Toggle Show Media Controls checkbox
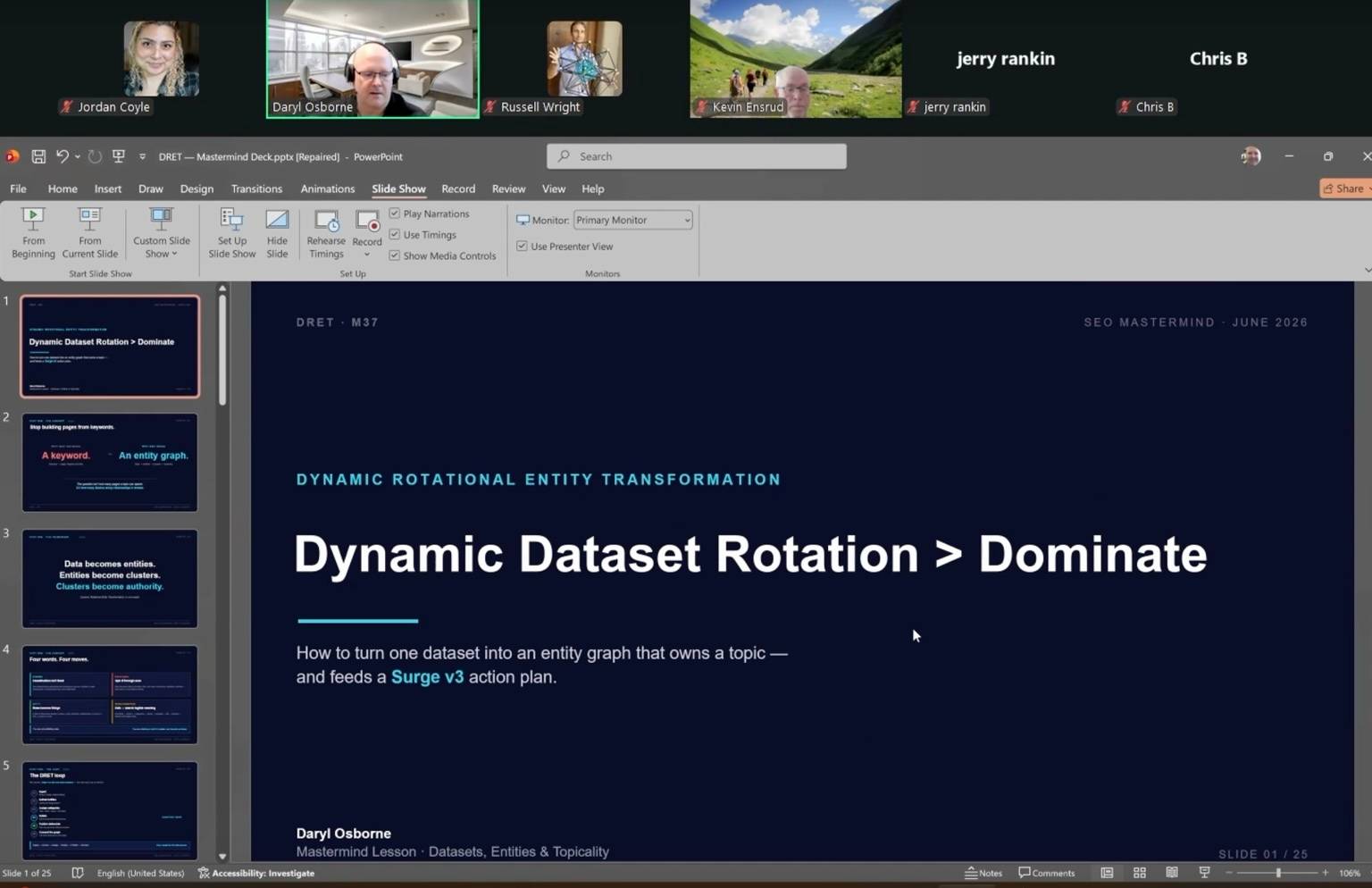The height and width of the screenshot is (888, 1372). (394, 256)
